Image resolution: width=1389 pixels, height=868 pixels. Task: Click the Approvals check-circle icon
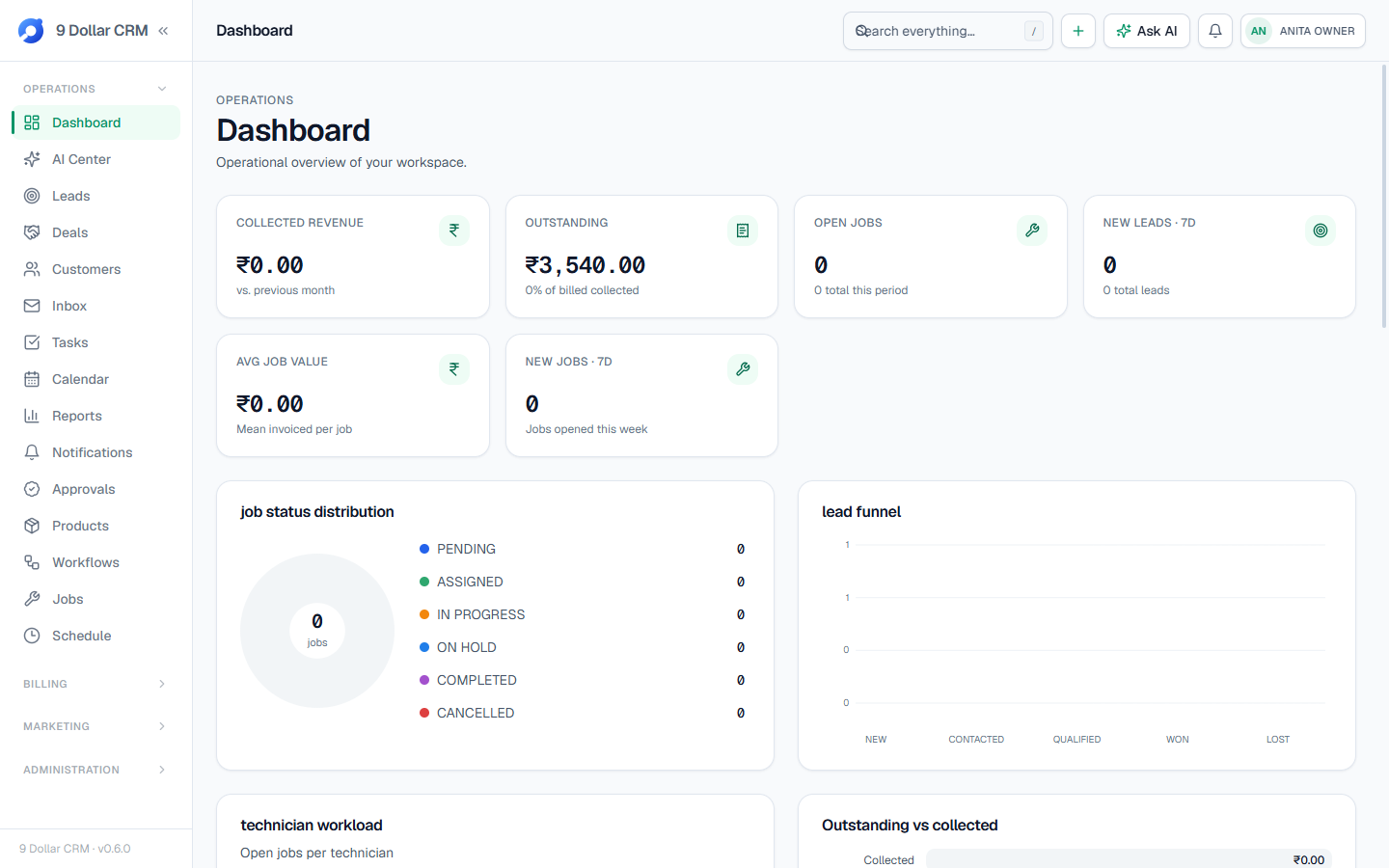(32, 489)
